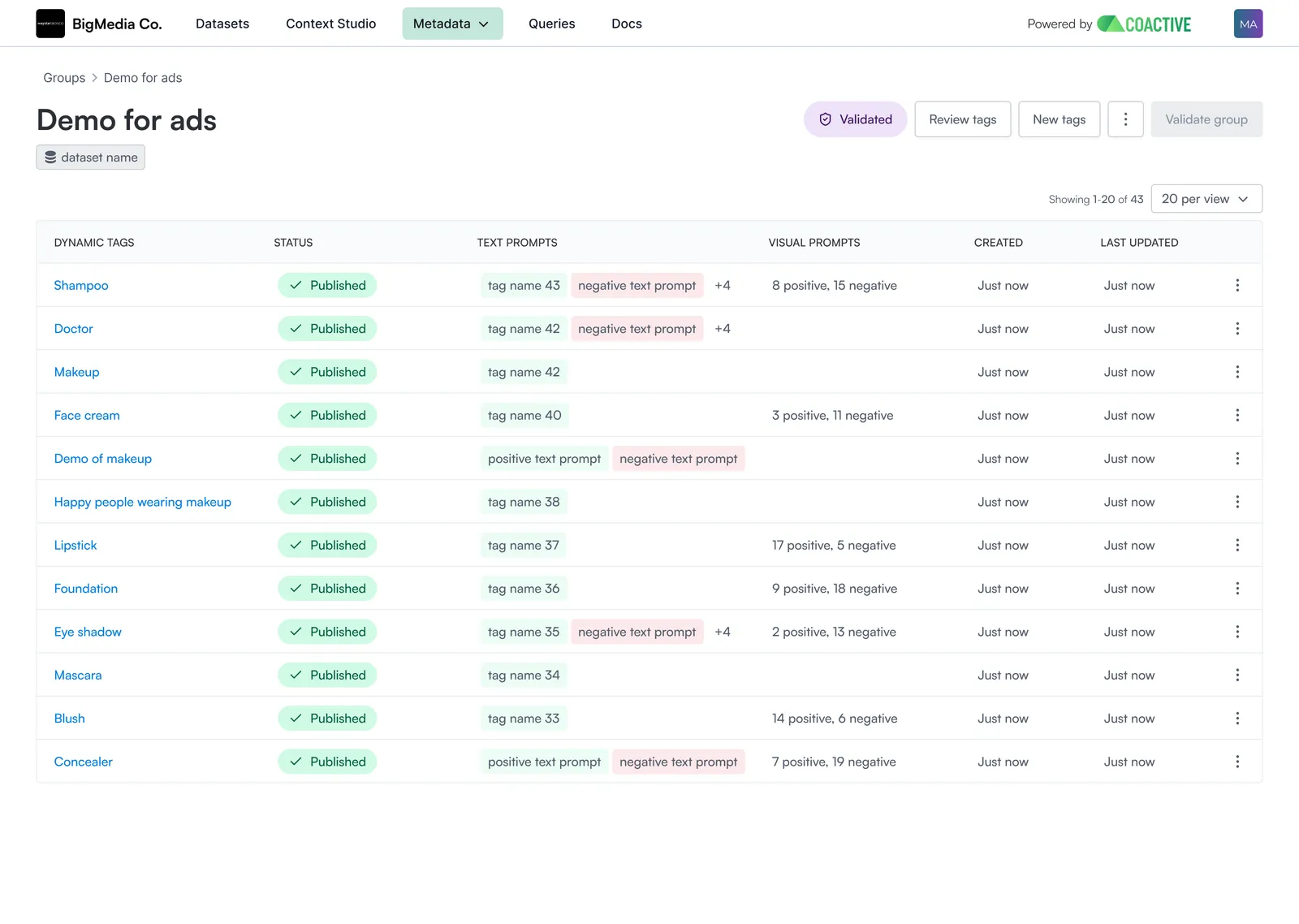The height and width of the screenshot is (924, 1299).
Task: Click the tag name 38 chip
Action: (x=524, y=502)
